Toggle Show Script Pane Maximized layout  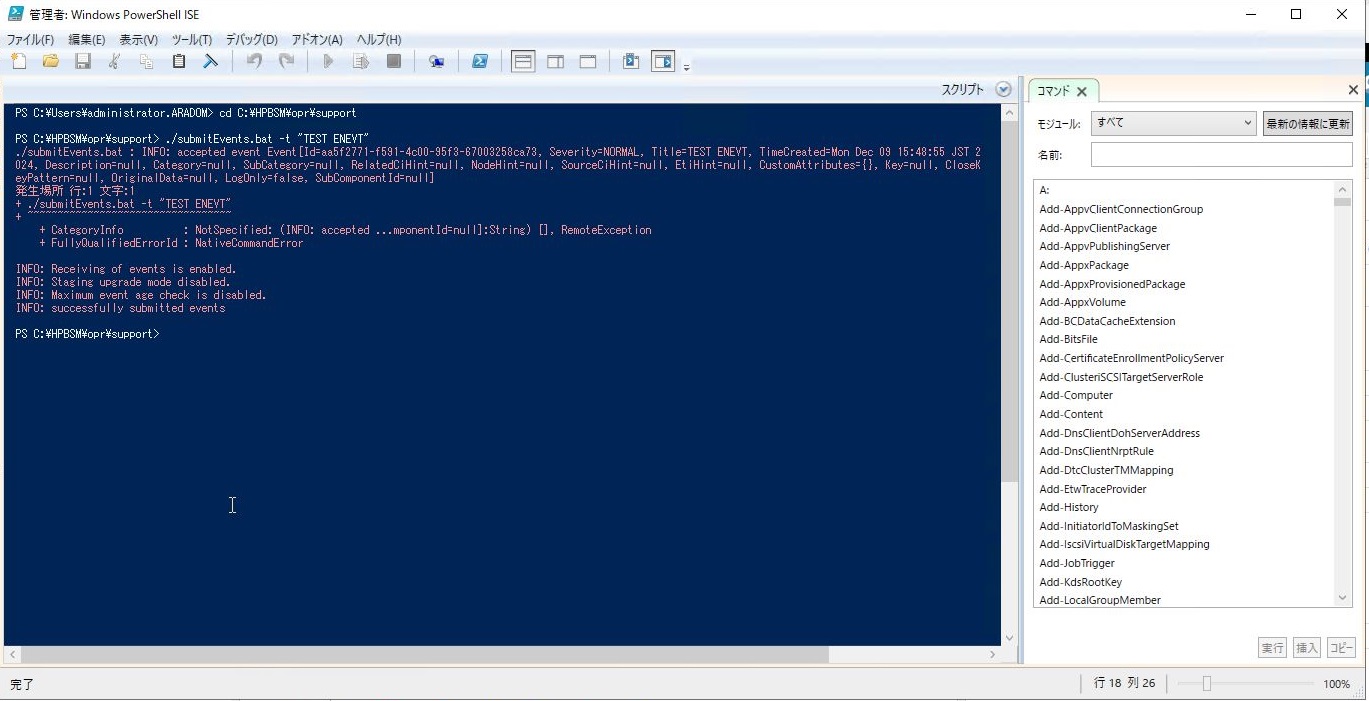click(588, 61)
